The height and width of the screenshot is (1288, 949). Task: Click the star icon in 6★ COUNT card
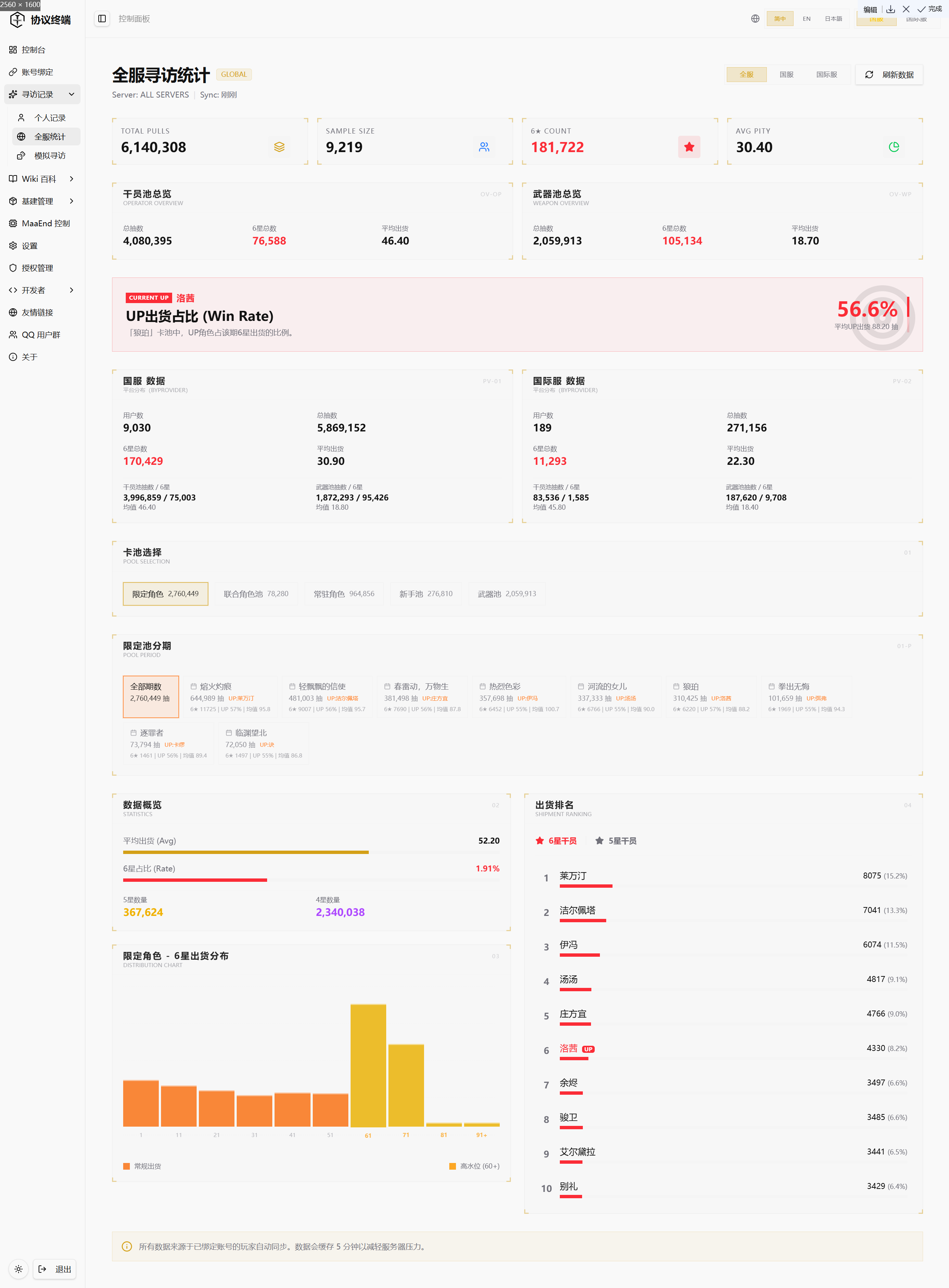pyautogui.click(x=689, y=147)
